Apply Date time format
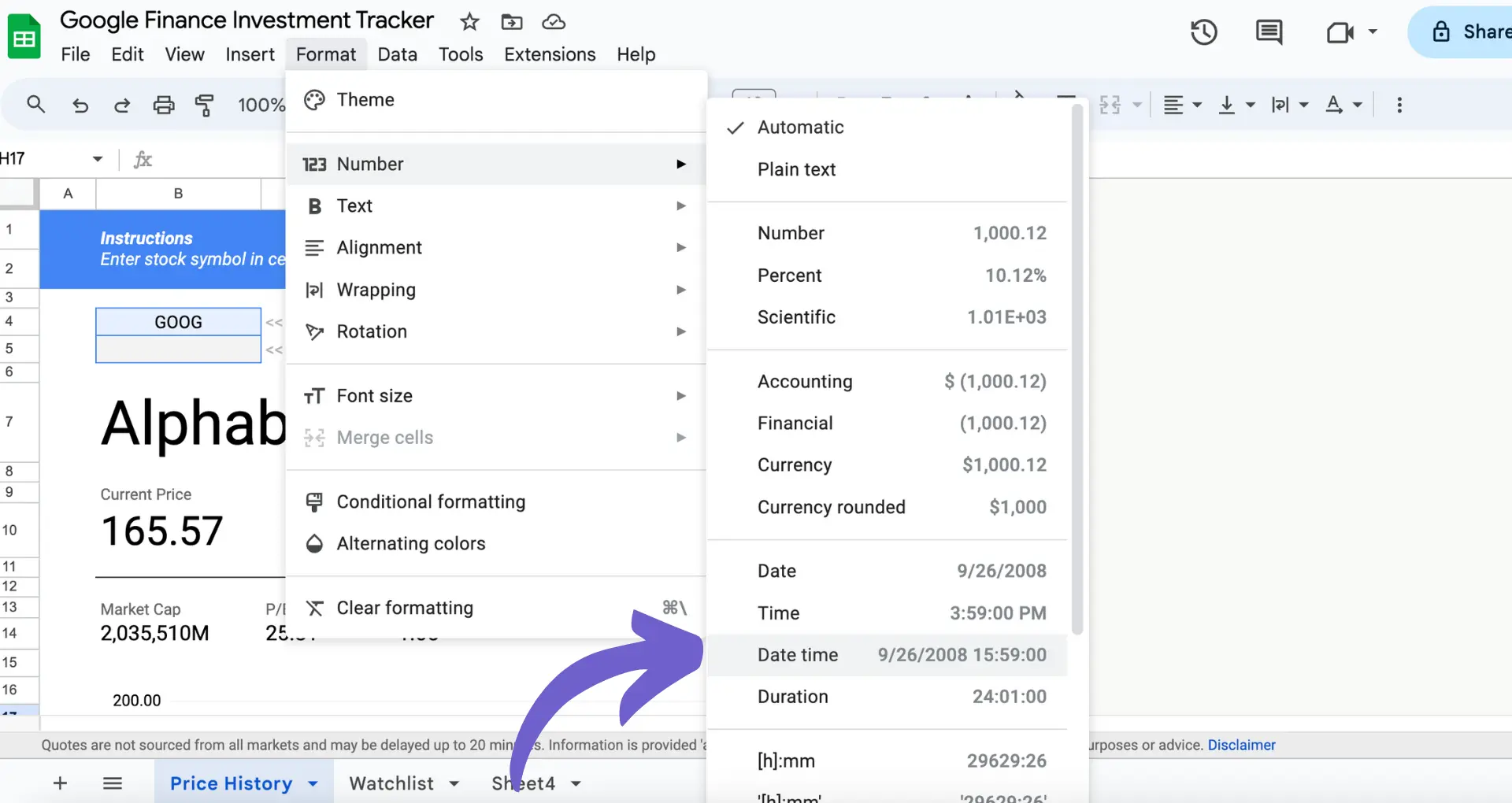 pyautogui.click(x=888, y=655)
